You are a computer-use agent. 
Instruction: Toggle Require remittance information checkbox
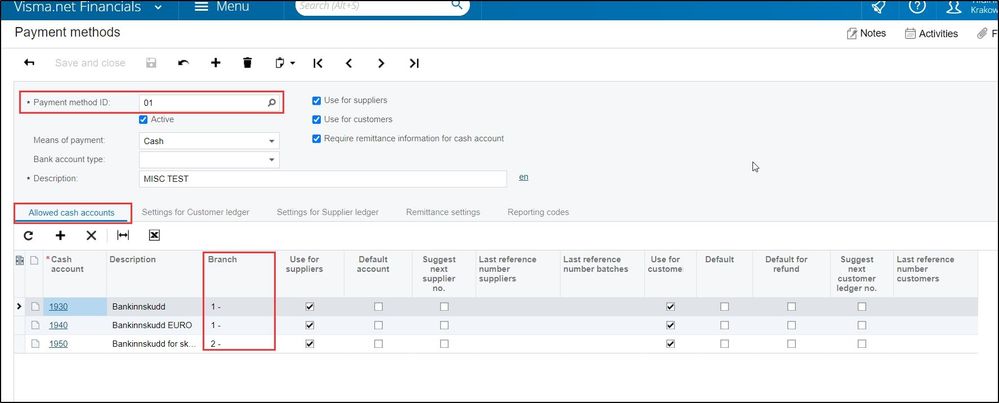317,139
